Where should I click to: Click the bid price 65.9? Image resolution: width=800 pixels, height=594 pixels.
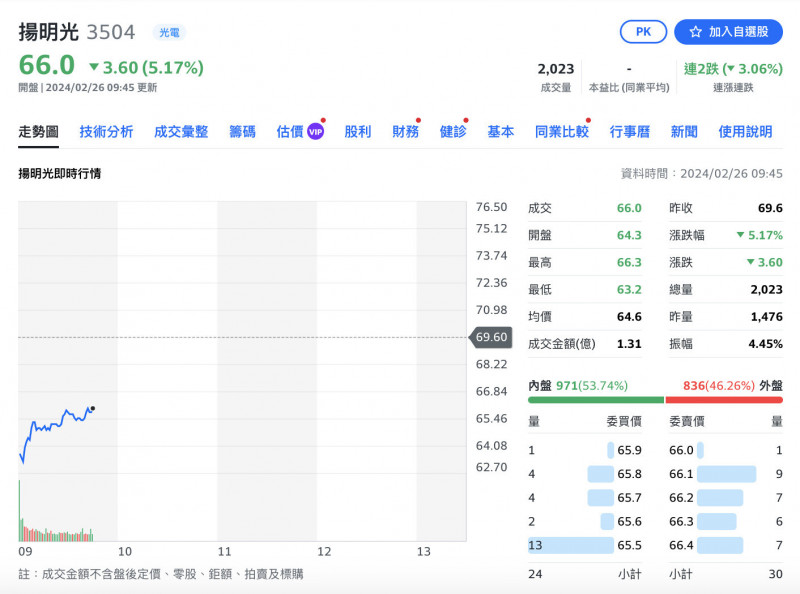pyautogui.click(x=630, y=450)
